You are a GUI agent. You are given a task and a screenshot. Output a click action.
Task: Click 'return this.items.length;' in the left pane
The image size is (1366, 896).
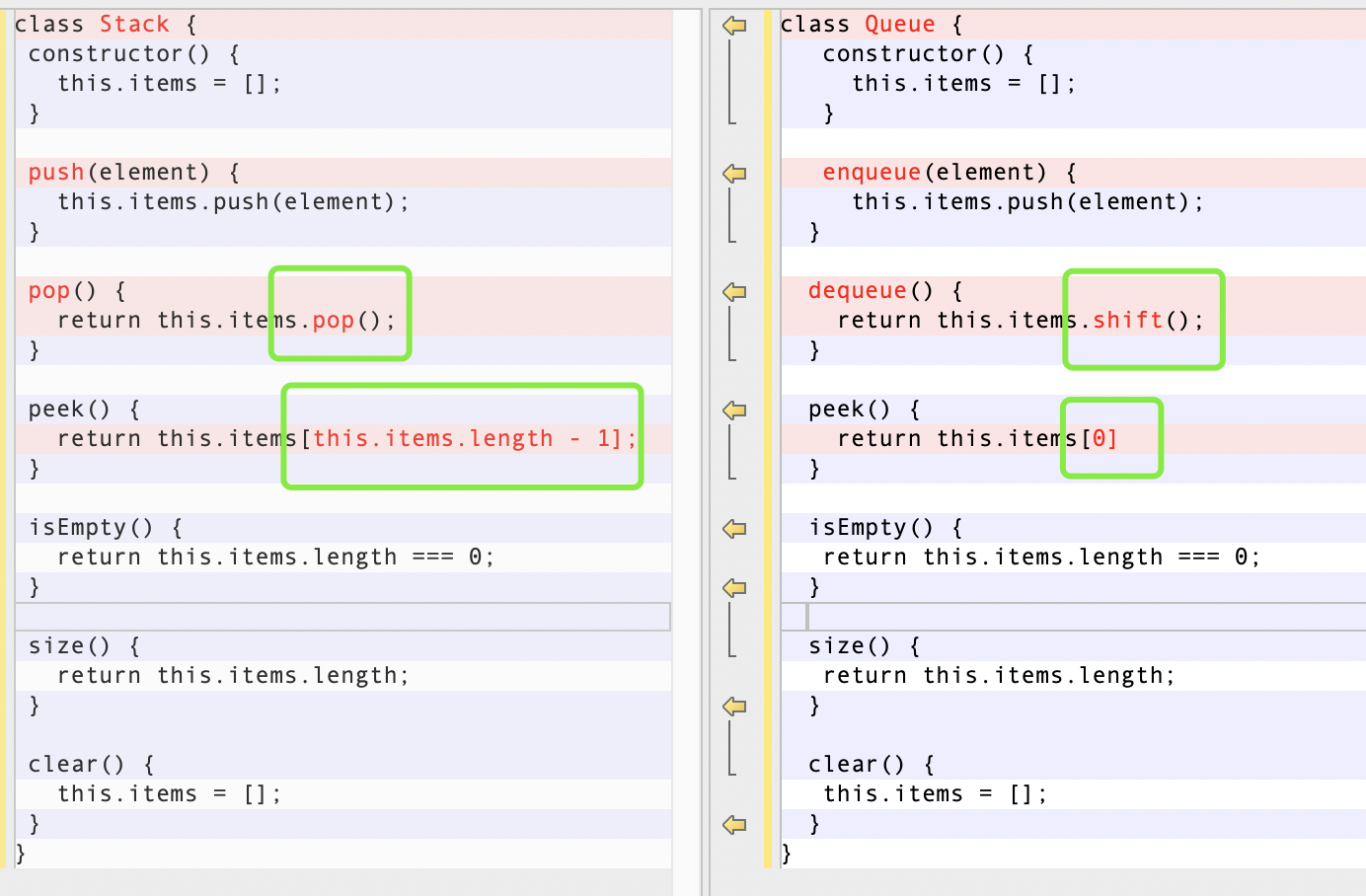tap(233, 676)
